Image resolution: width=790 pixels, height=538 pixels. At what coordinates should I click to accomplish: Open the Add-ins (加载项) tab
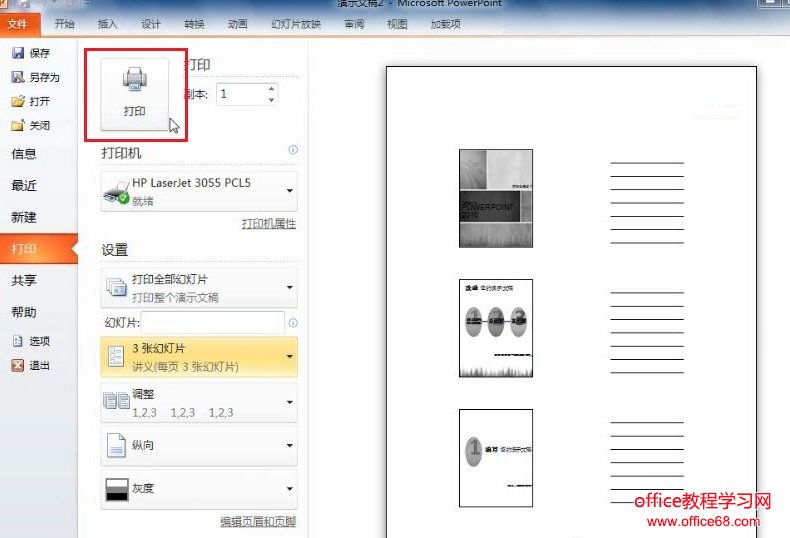(x=445, y=24)
